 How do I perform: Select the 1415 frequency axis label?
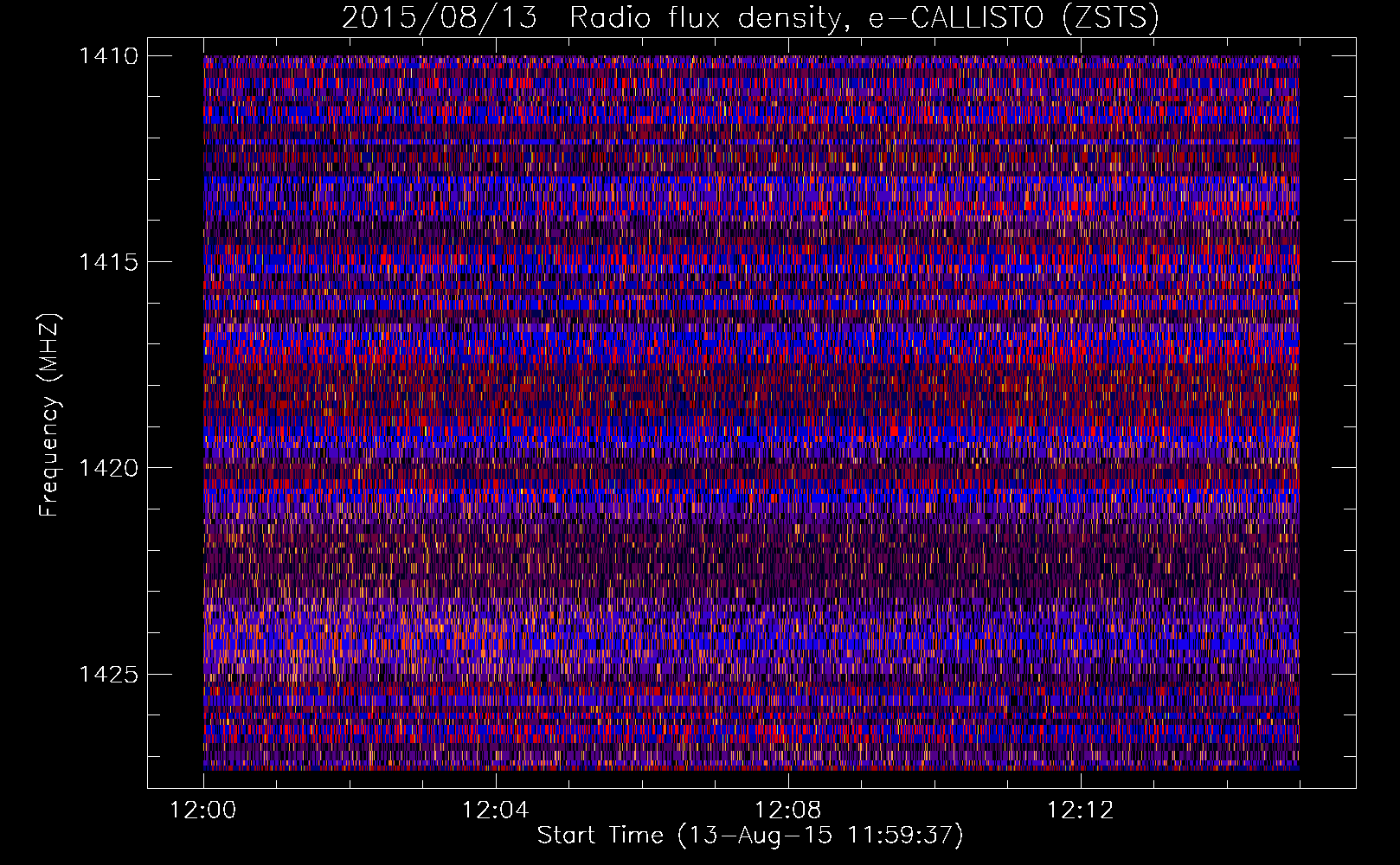pos(108,262)
